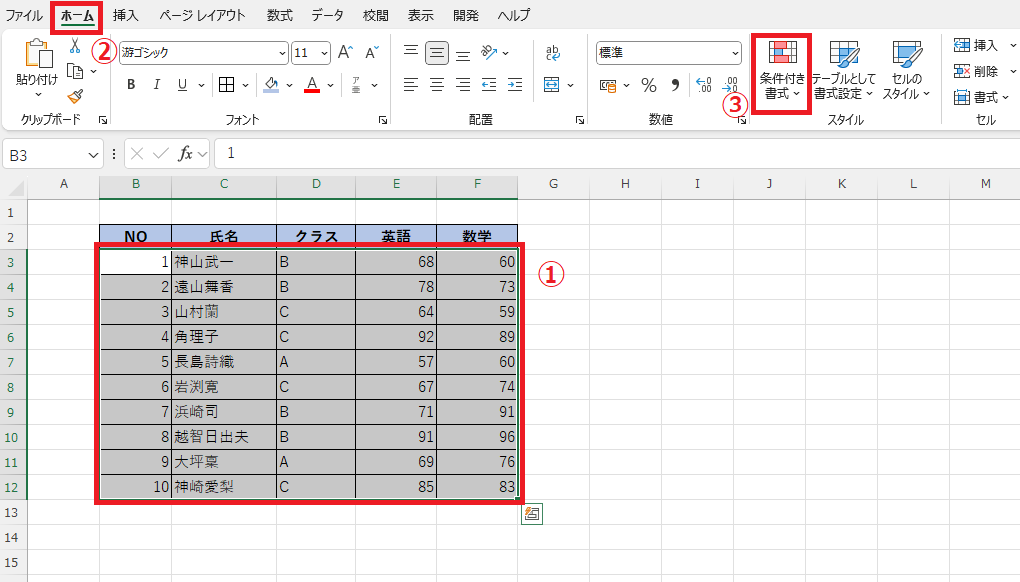
Task: Open セルのスタイル gallery
Action: (x=907, y=71)
